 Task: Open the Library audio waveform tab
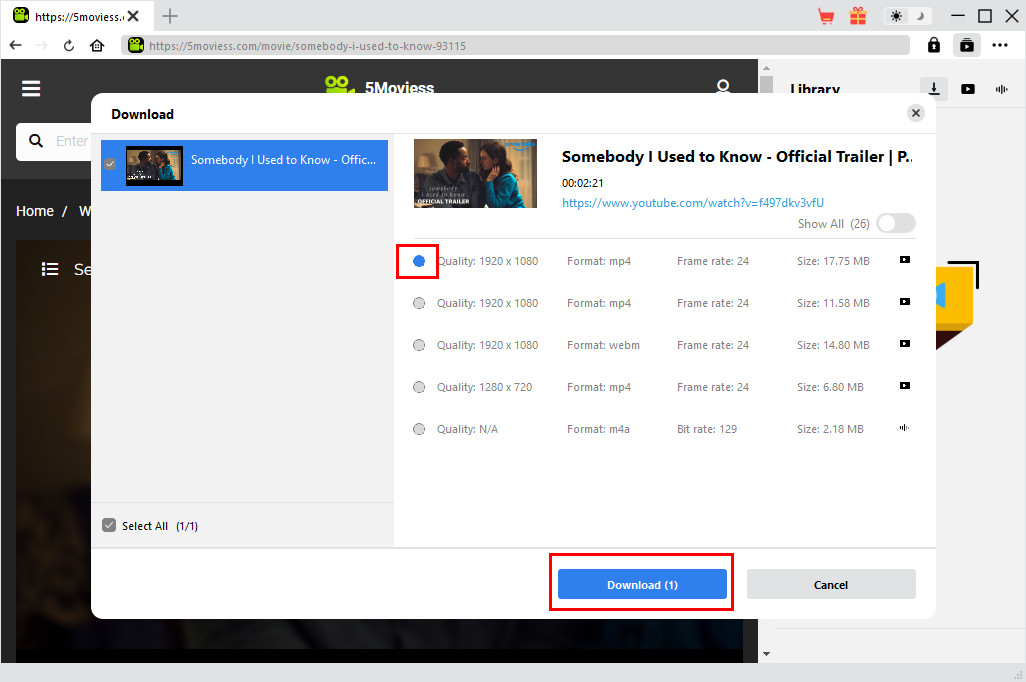1001,89
